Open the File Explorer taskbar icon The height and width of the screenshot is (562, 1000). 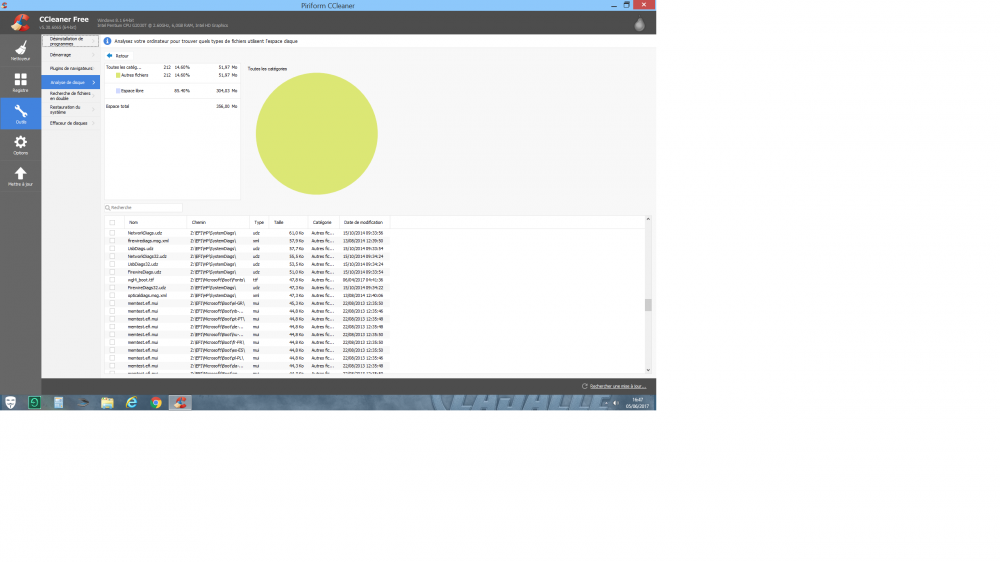tap(107, 403)
